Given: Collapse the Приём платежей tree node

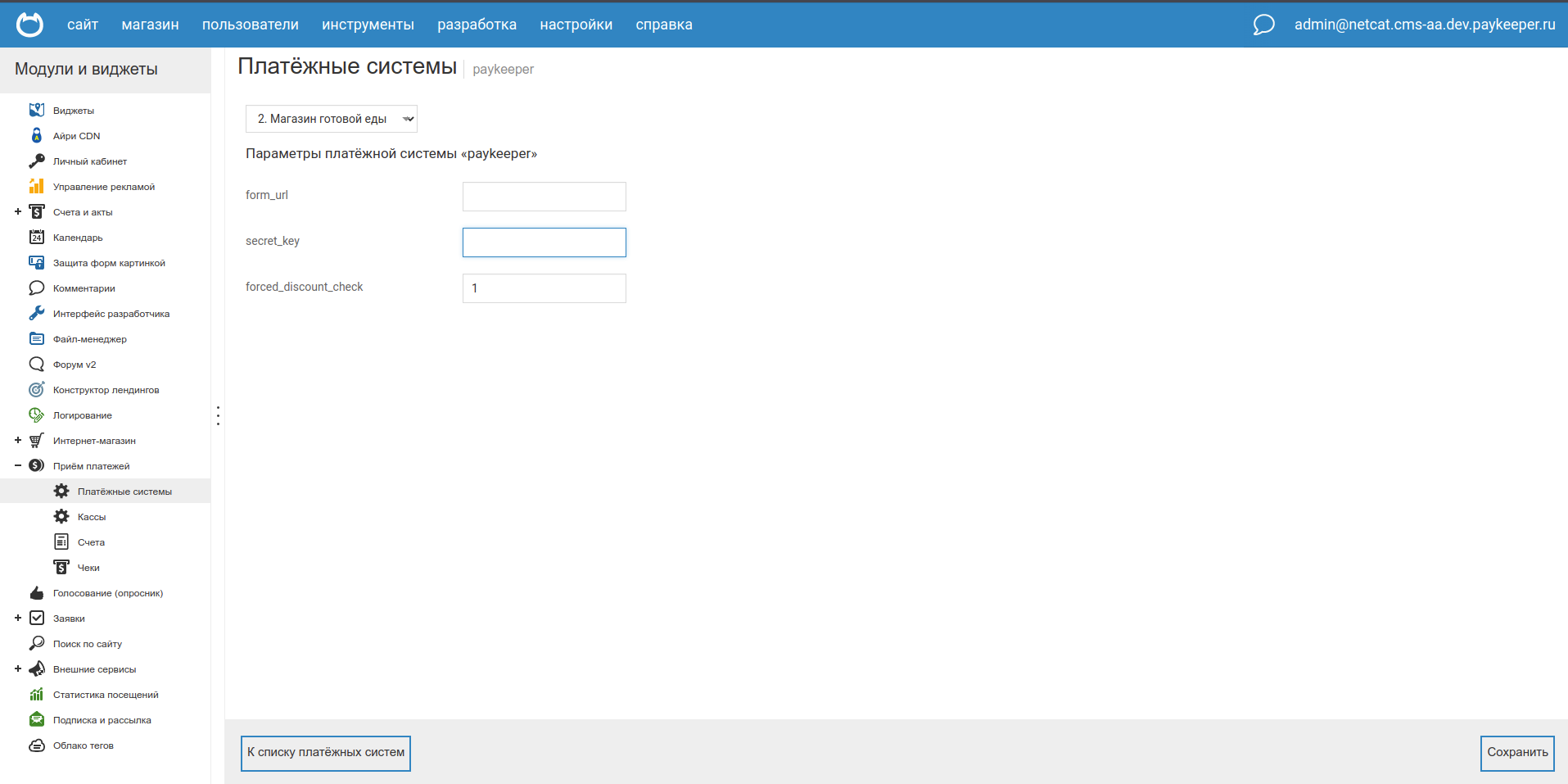Looking at the screenshot, I should 18,465.
